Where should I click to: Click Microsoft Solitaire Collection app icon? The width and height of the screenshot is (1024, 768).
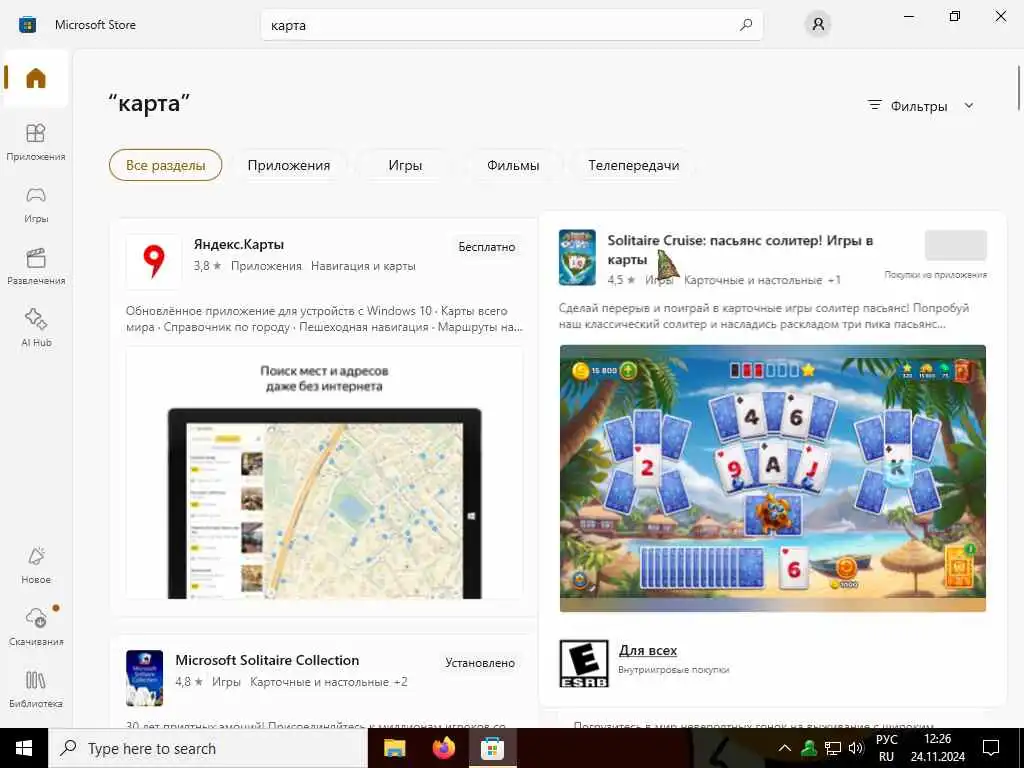(144, 678)
